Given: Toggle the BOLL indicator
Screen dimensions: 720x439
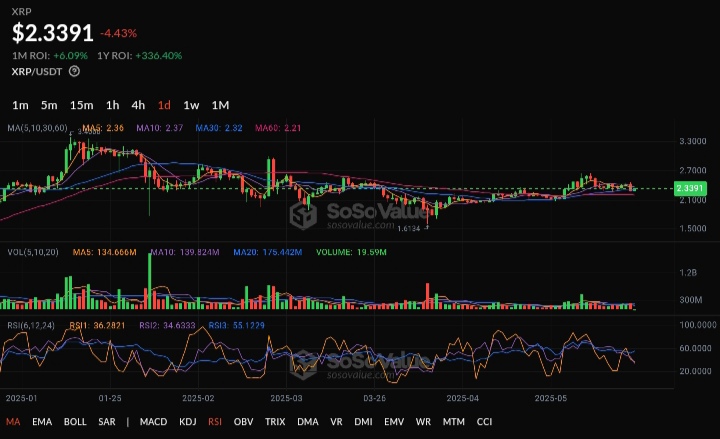Looking at the screenshot, I should tap(75, 422).
